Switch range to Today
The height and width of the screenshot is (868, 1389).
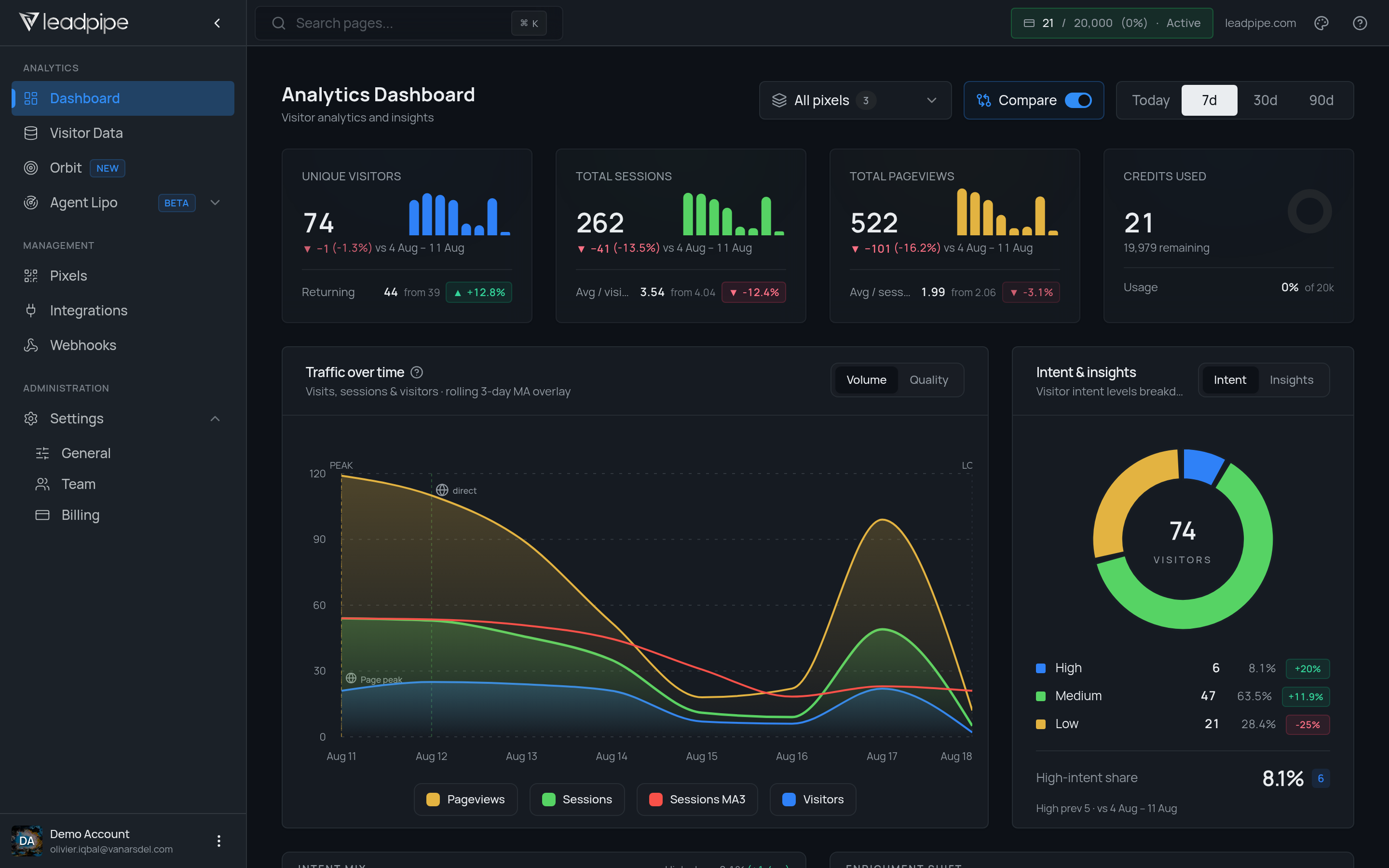click(1151, 100)
